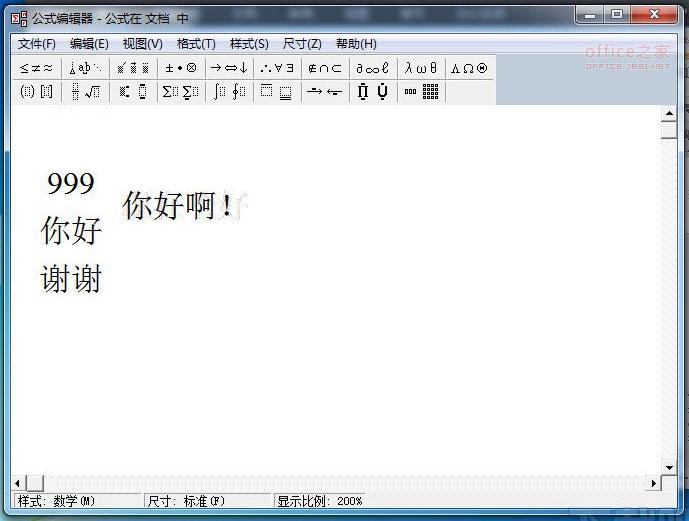Open the arrow symbols palette (→⇔↓)
689x521 pixels.
[229, 68]
